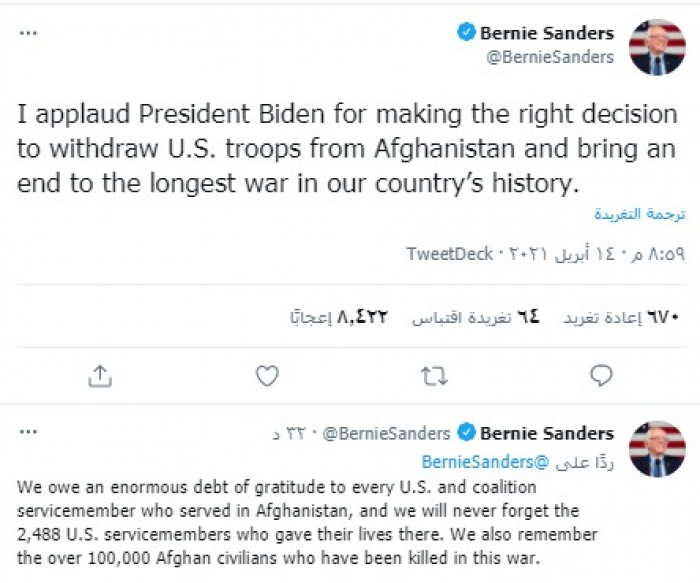Click the share upload icon
Image resolution: width=700 pixels, height=583 pixels.
[x=99, y=375]
